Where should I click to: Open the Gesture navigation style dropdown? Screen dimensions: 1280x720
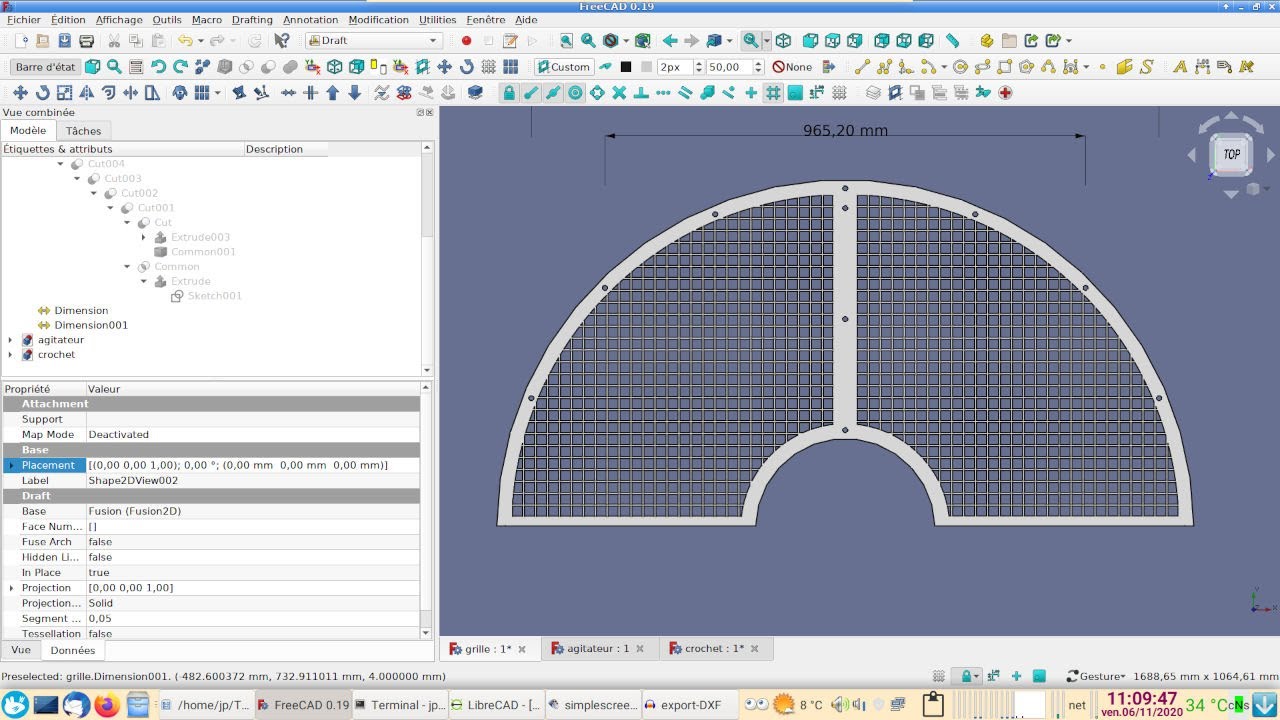[1096, 677]
